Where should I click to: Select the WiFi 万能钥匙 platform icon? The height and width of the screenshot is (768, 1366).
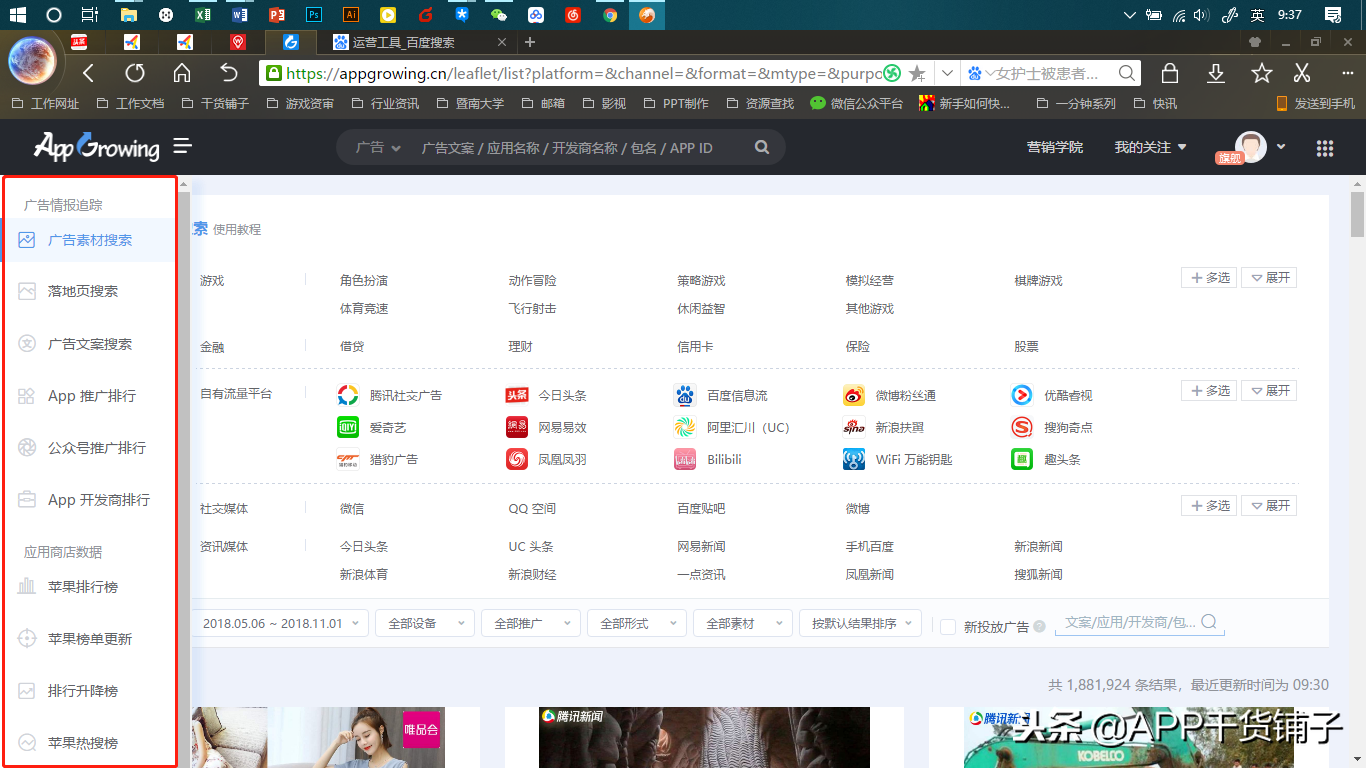click(x=853, y=459)
